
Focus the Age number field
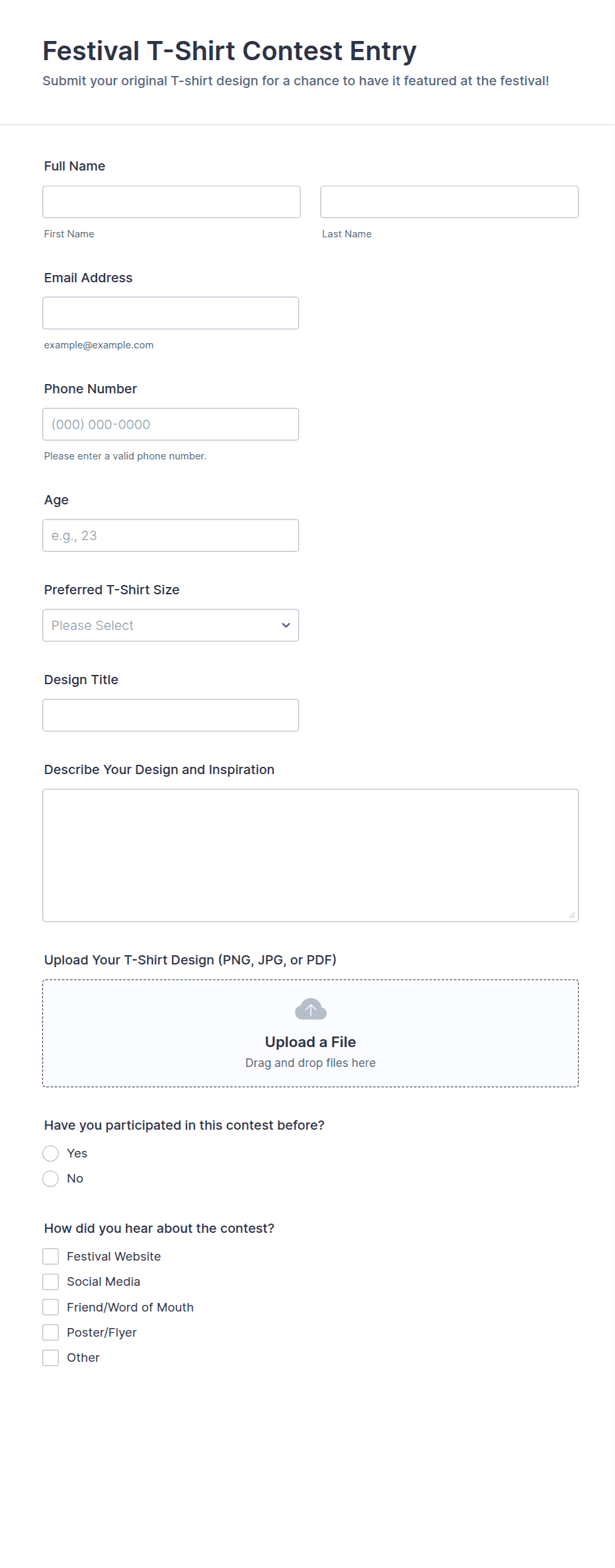(170, 535)
